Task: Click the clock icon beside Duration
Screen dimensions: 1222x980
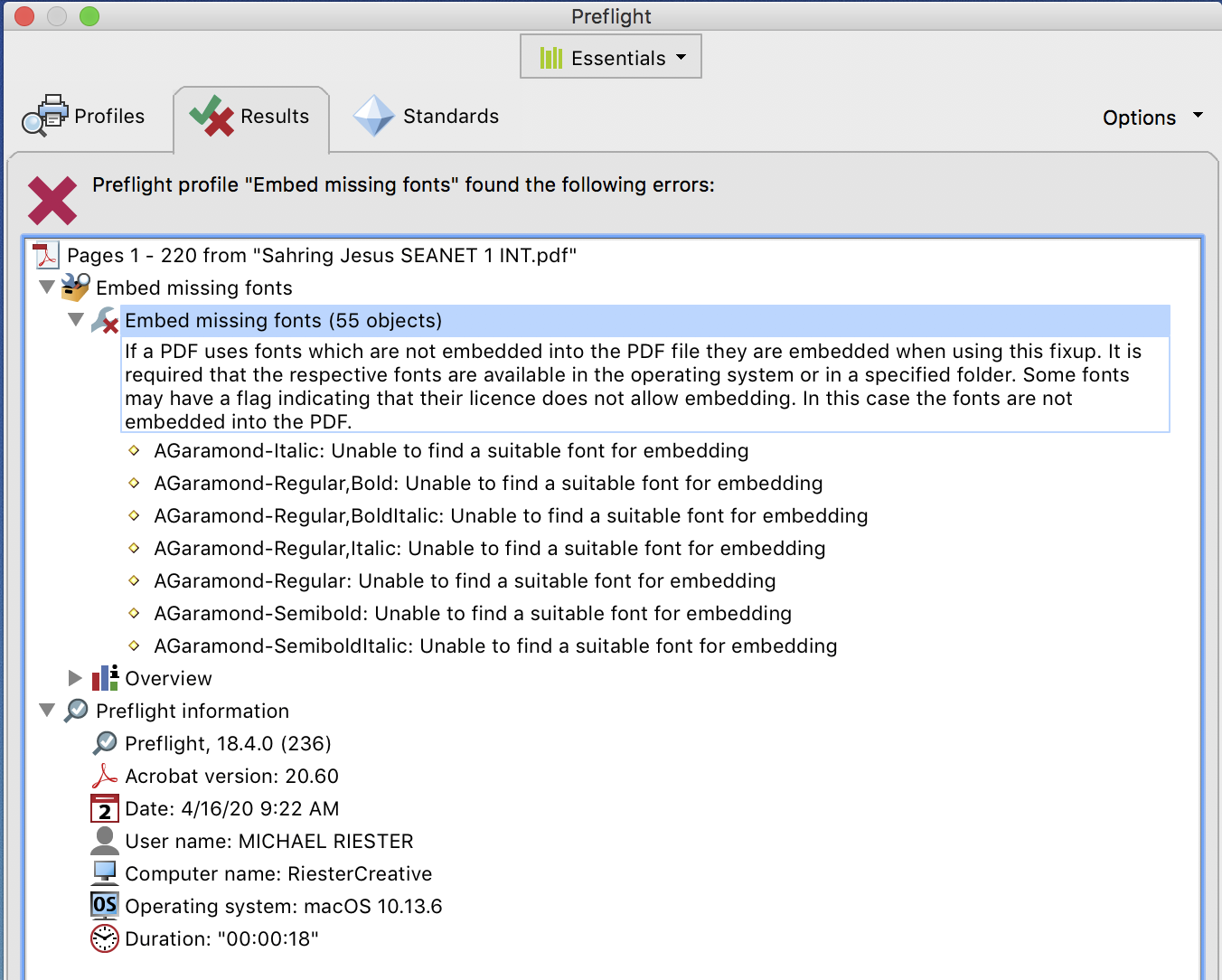Action: coord(105,938)
